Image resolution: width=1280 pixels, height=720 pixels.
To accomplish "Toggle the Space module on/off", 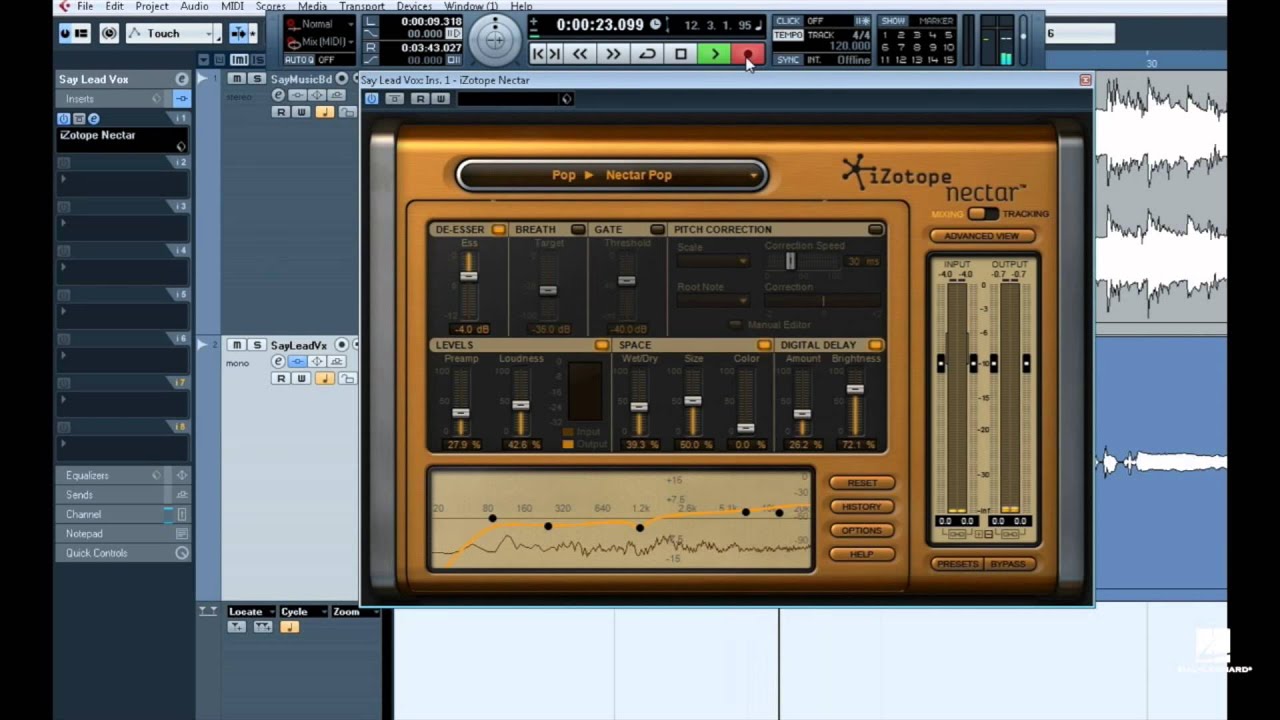I will (x=764, y=345).
